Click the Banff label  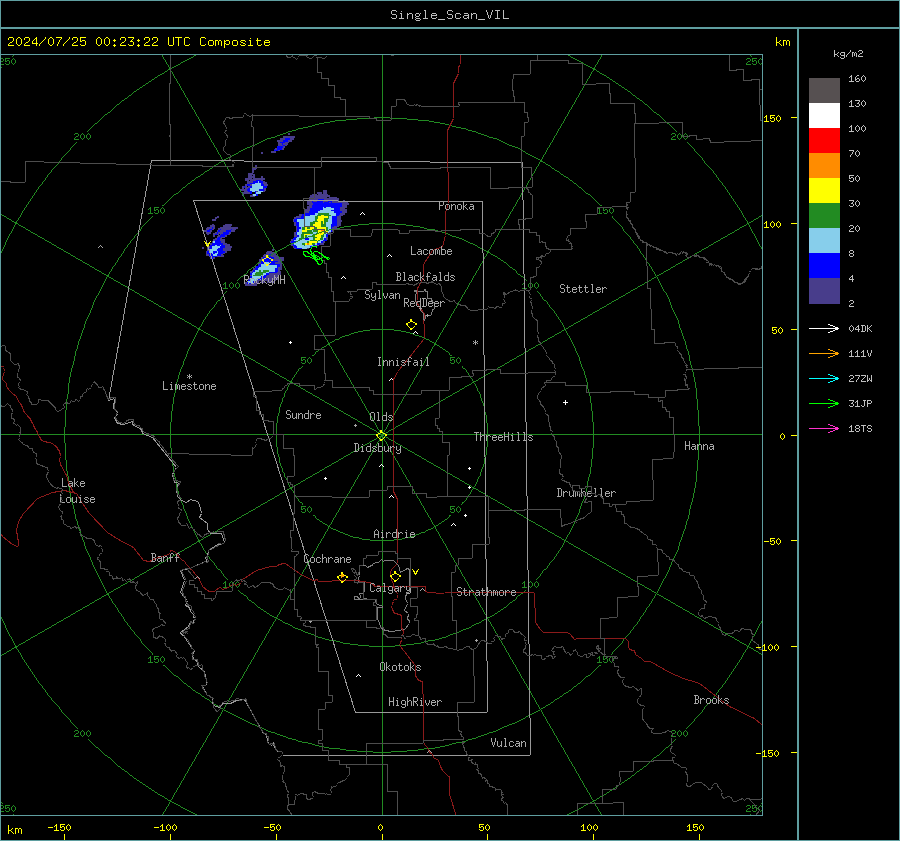coord(165,557)
